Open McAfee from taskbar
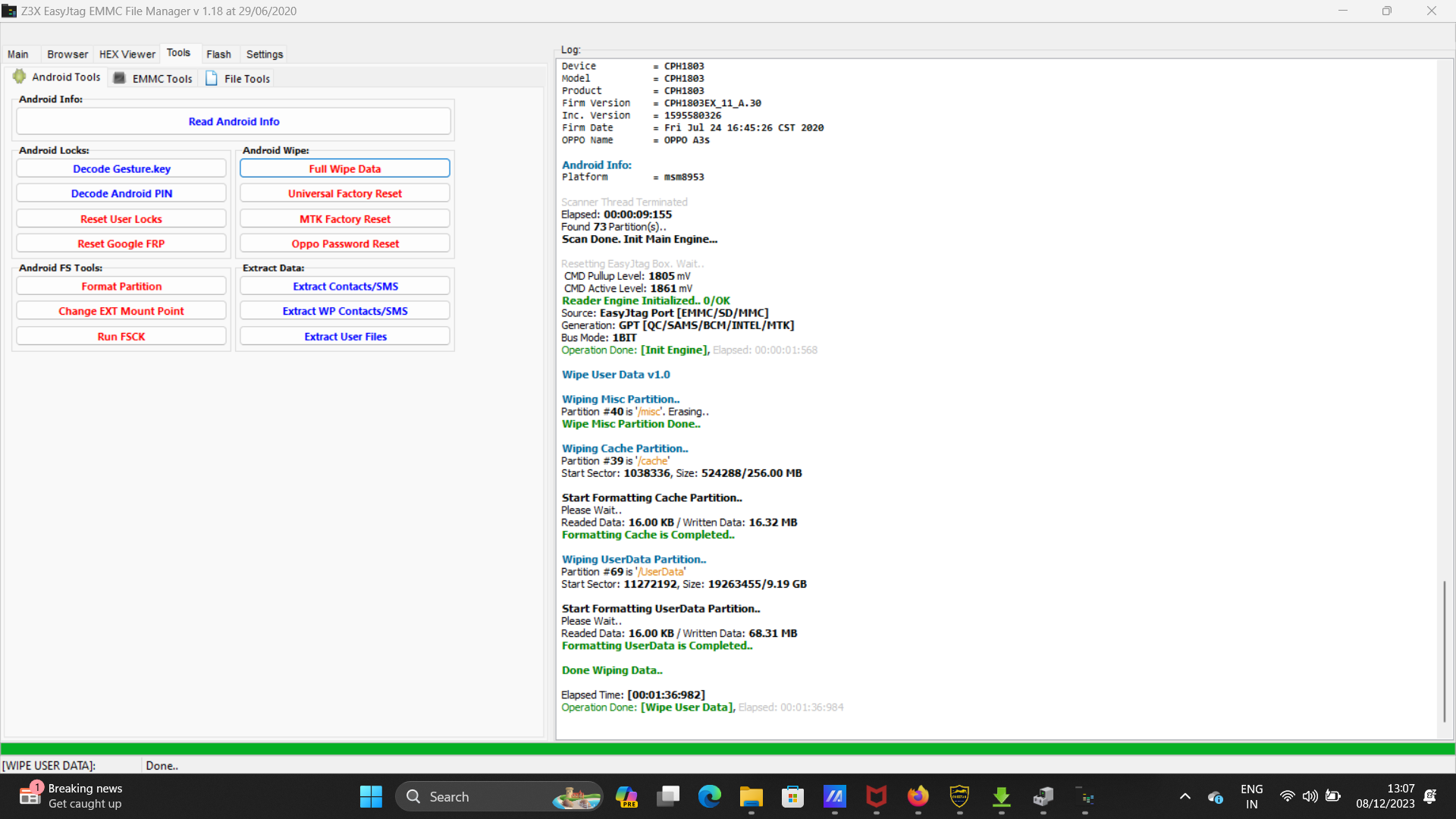The width and height of the screenshot is (1456, 819). pos(877,797)
